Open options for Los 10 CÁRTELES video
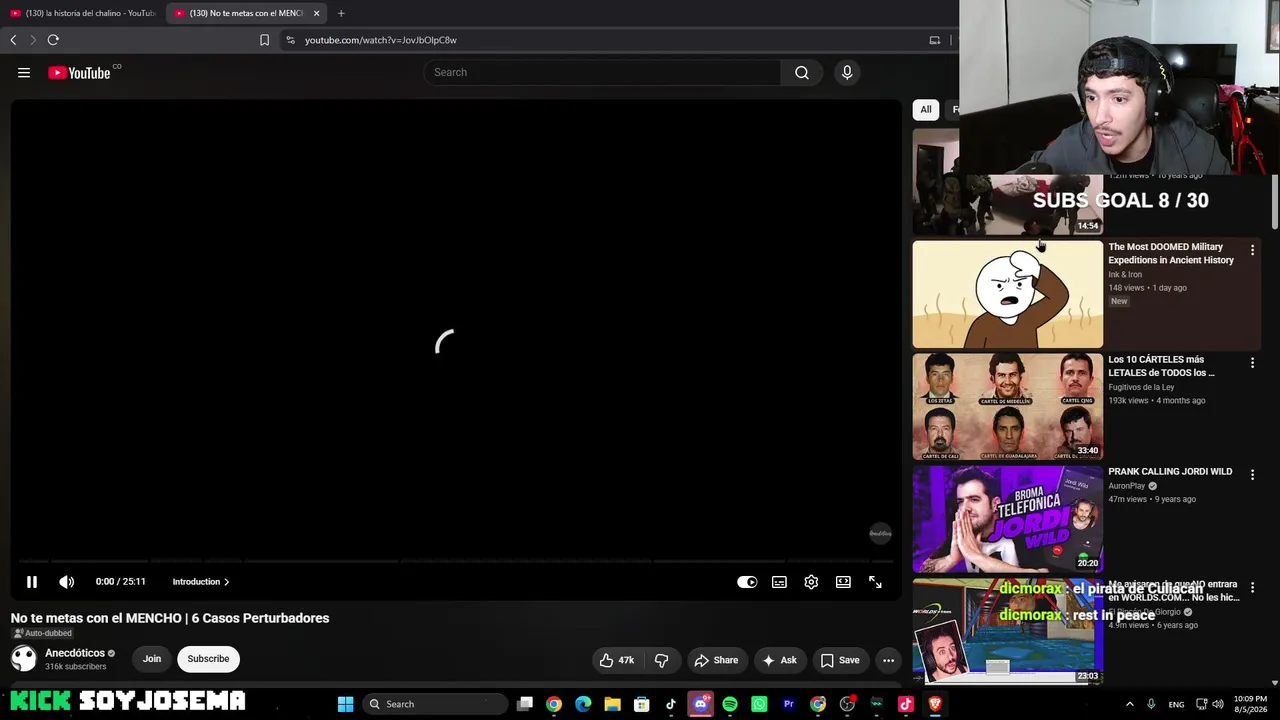The height and width of the screenshot is (720, 1280). point(1252,362)
